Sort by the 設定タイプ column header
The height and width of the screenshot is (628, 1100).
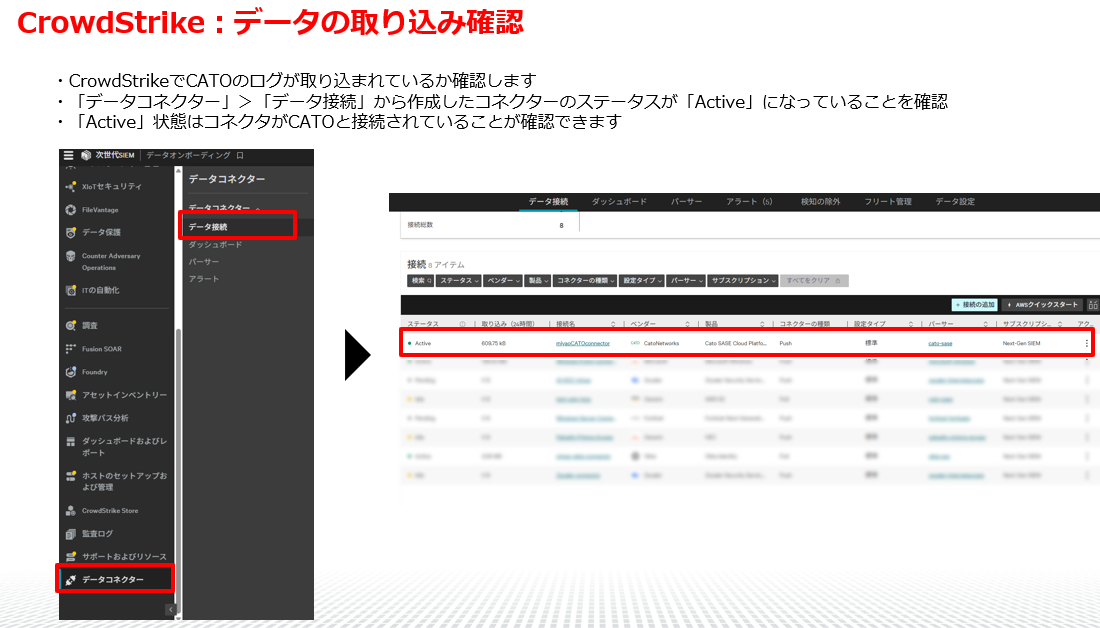[870, 324]
